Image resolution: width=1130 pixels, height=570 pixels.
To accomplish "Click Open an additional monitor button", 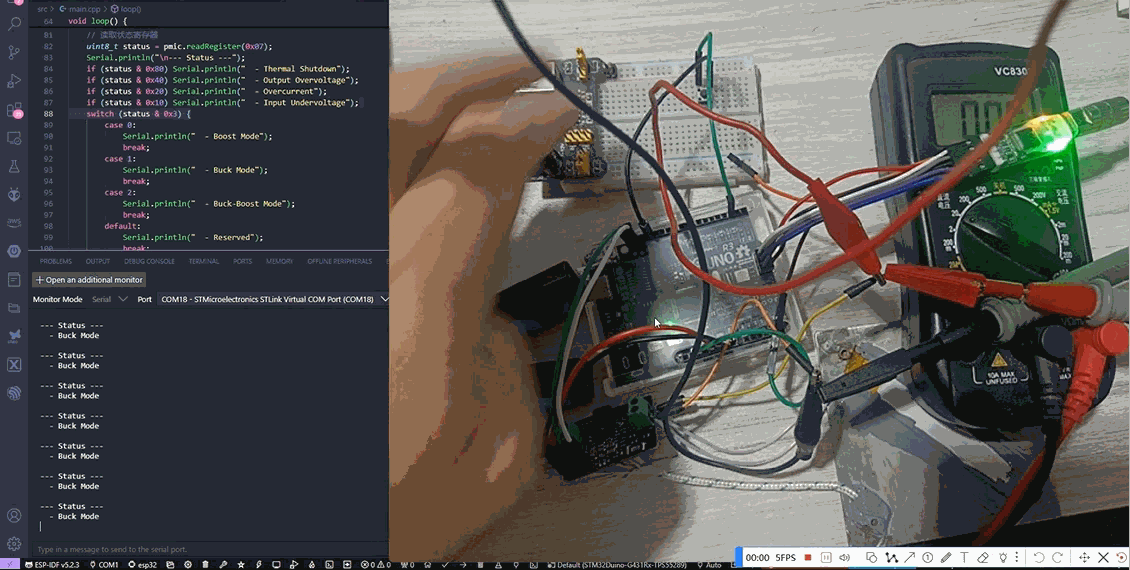I will click(x=90, y=280).
